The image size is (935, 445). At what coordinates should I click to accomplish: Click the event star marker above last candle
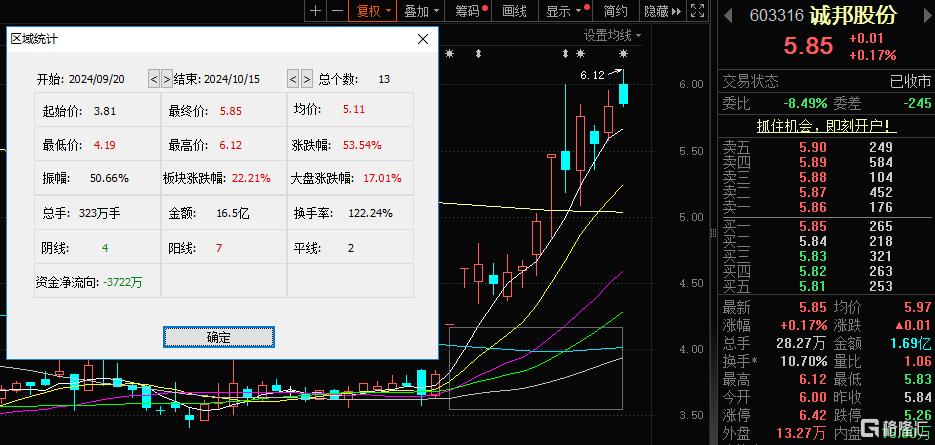click(x=624, y=54)
